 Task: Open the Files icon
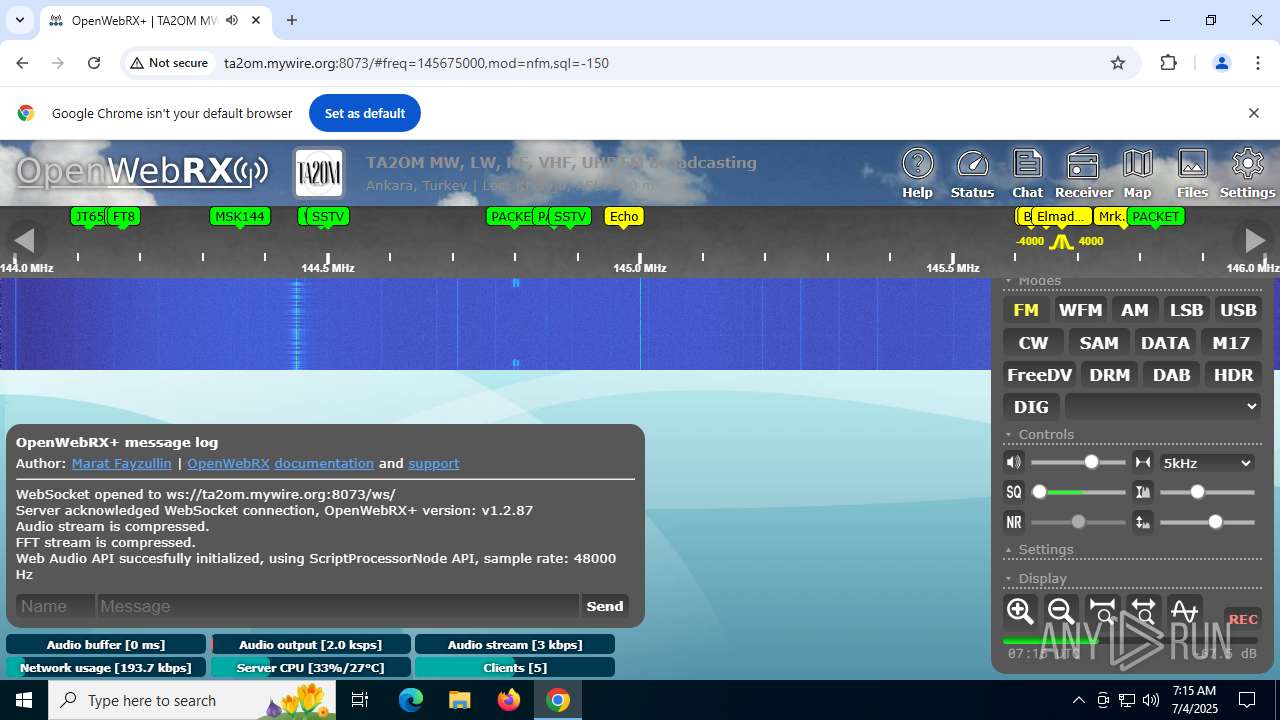pos(1192,172)
